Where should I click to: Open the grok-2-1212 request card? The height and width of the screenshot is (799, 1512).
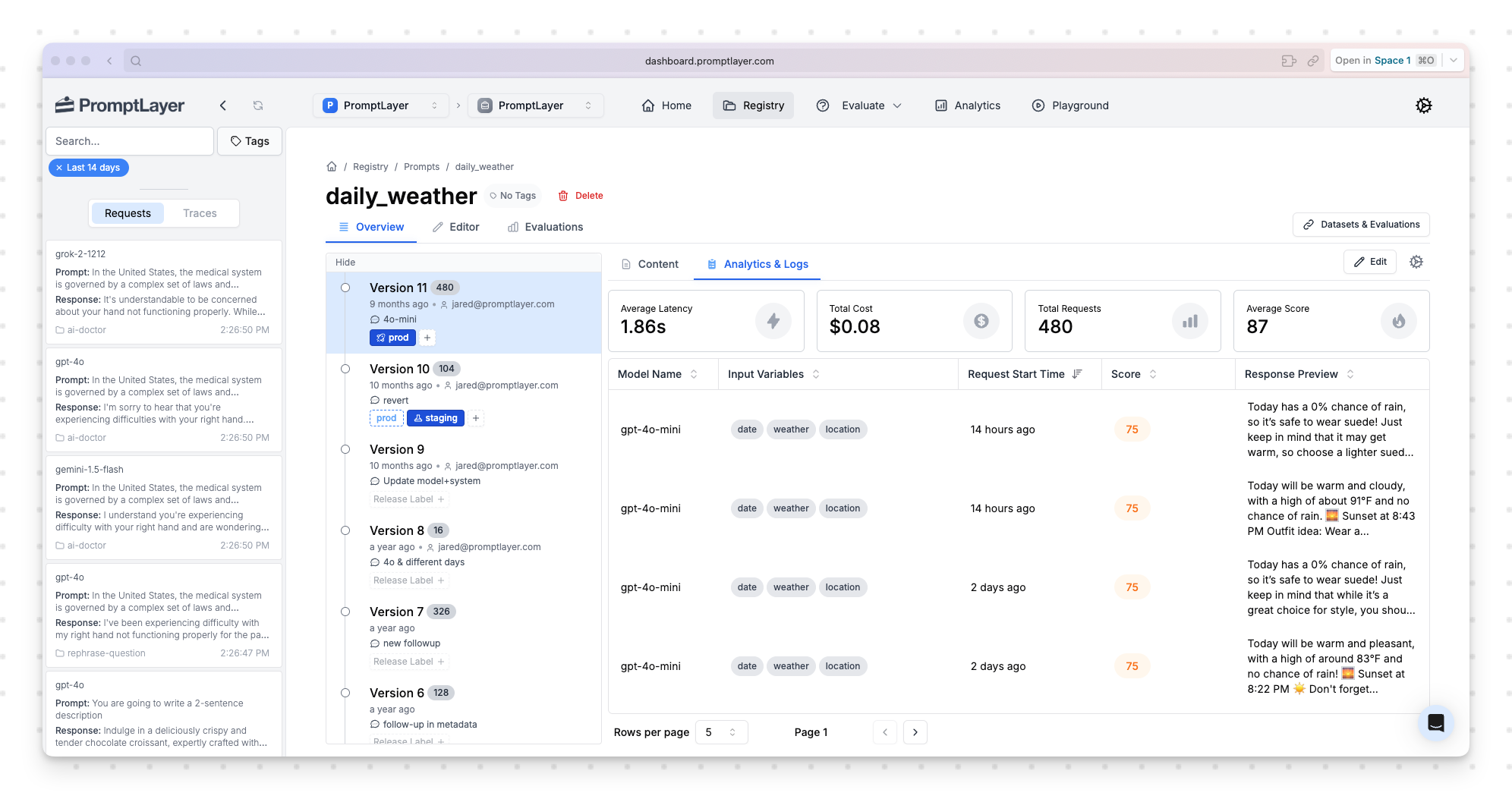pyautogui.click(x=164, y=291)
